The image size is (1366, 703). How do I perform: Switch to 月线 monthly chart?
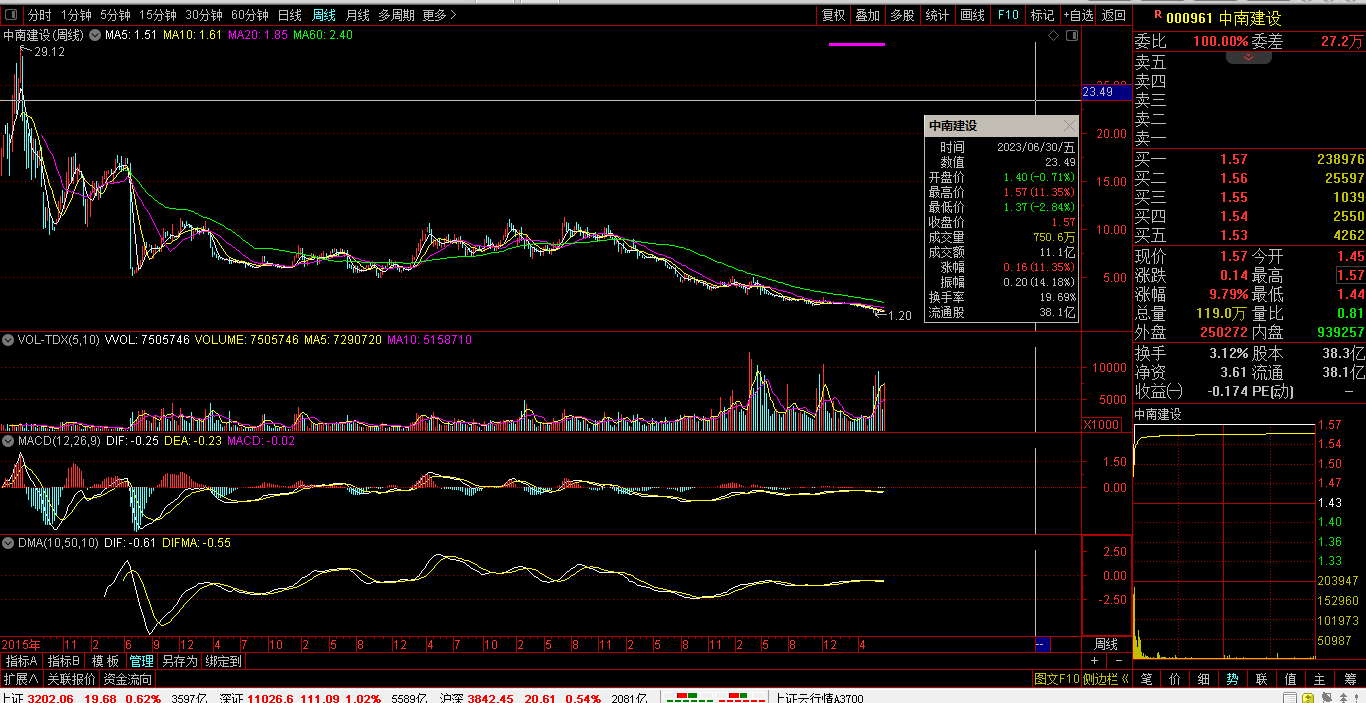357,15
